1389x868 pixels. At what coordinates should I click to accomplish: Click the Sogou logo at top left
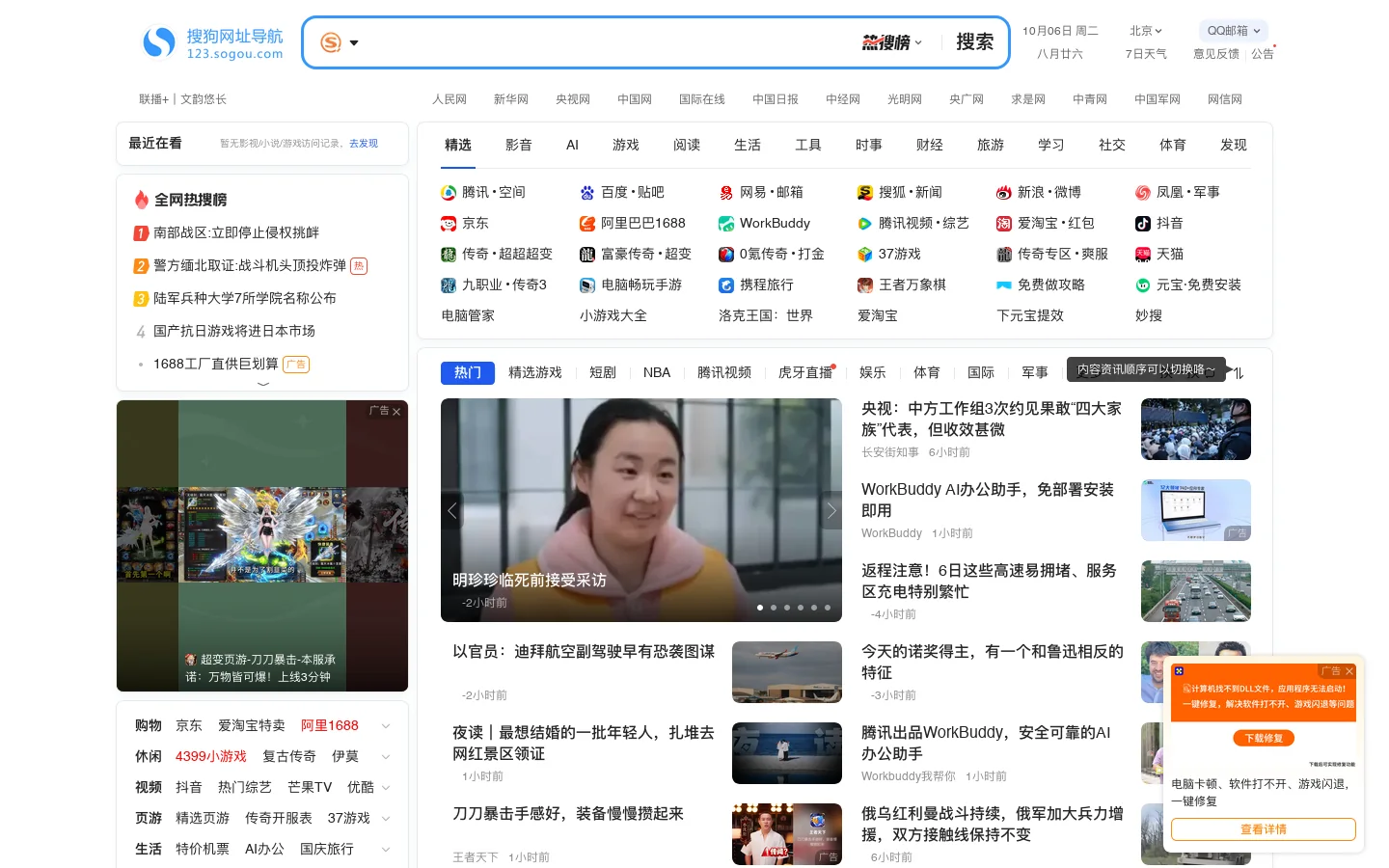point(213,42)
